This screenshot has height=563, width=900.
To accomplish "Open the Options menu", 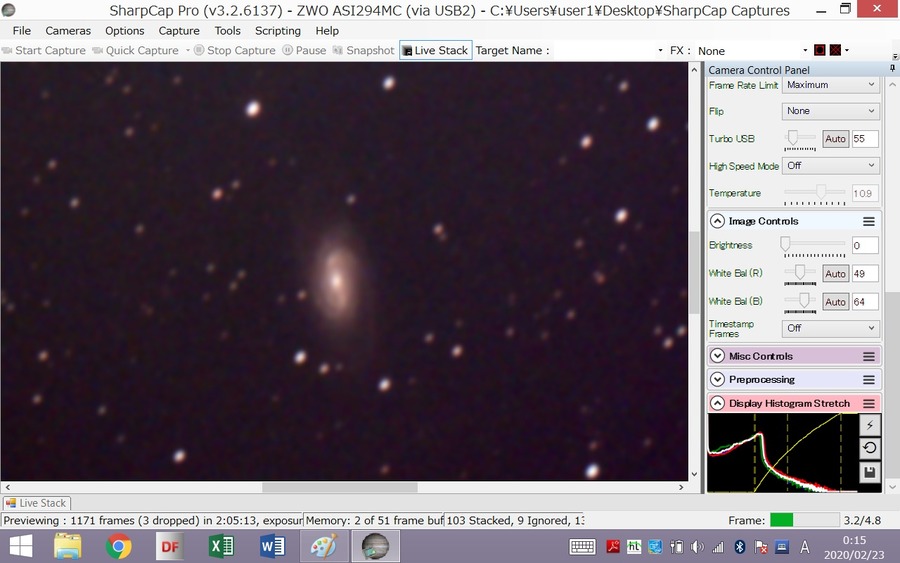I will pyautogui.click(x=125, y=30).
